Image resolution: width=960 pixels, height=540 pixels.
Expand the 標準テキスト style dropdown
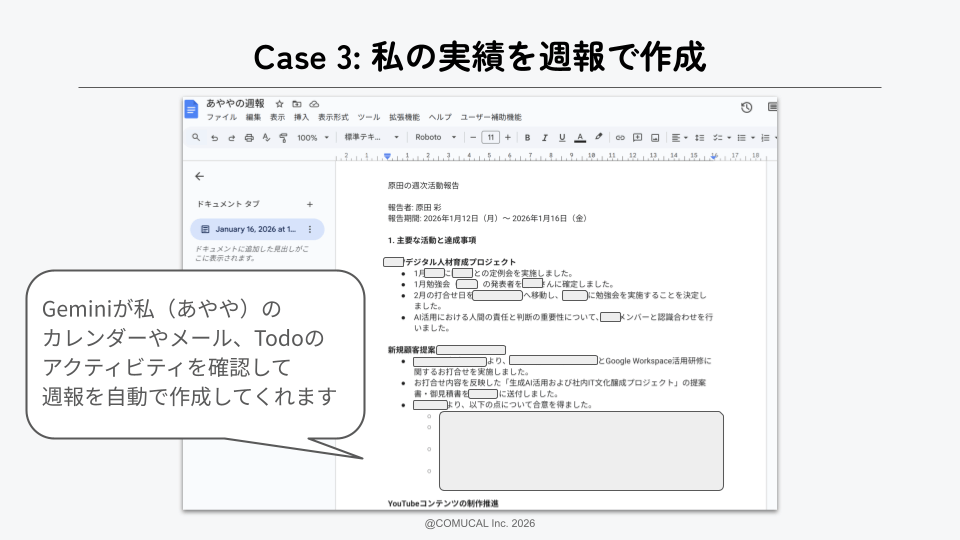click(x=371, y=138)
